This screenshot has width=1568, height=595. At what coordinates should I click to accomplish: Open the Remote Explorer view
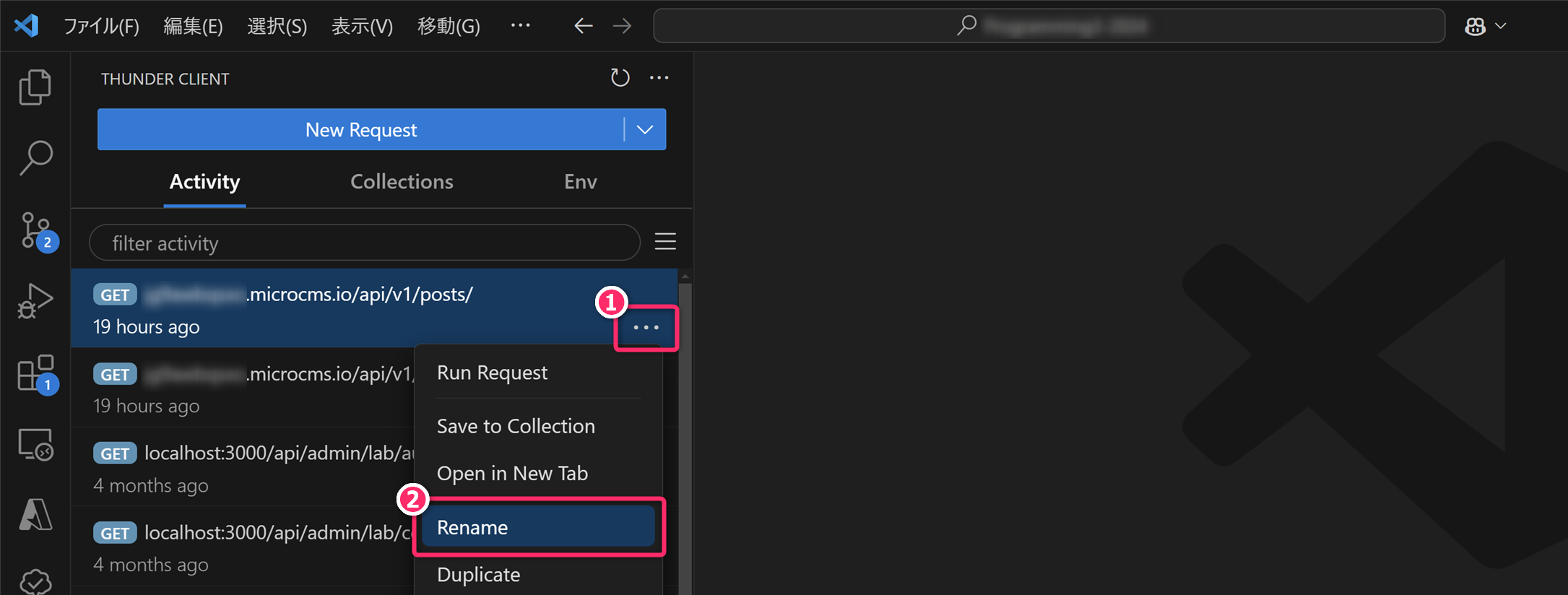pos(35,444)
